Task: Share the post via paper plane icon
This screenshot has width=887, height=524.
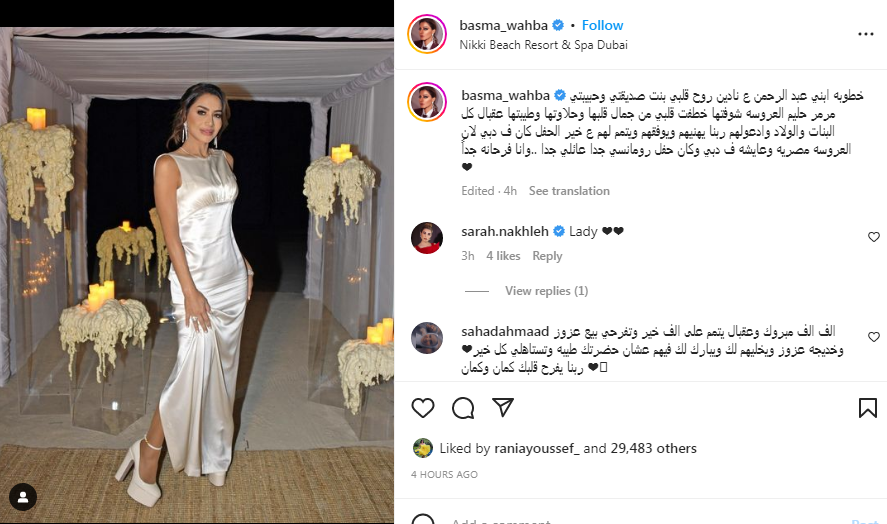Action: [502, 407]
